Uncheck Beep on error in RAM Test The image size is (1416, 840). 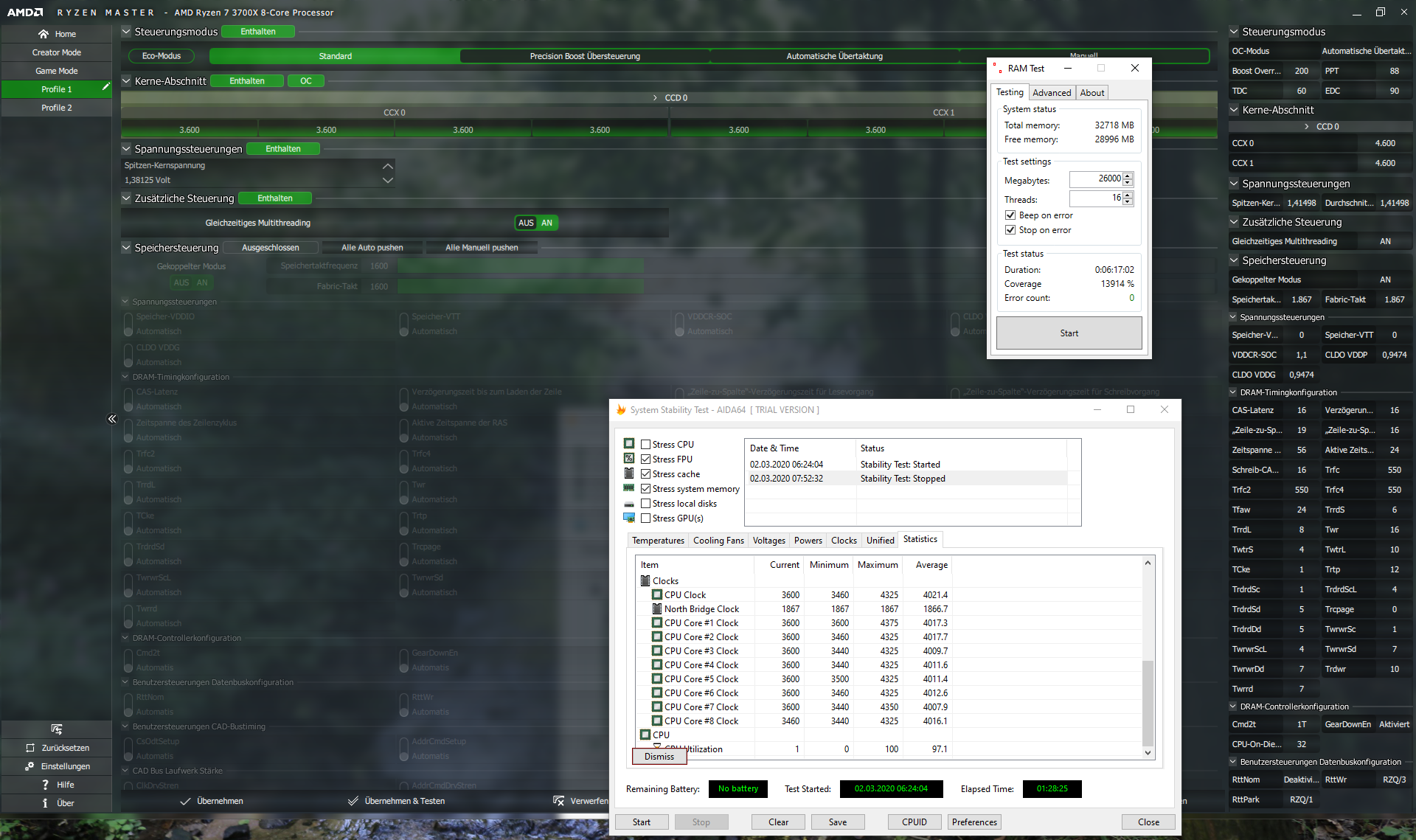coord(1010,215)
